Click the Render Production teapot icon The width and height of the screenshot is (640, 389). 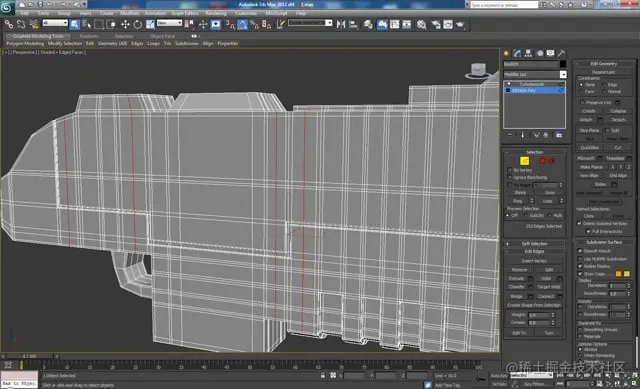460,24
